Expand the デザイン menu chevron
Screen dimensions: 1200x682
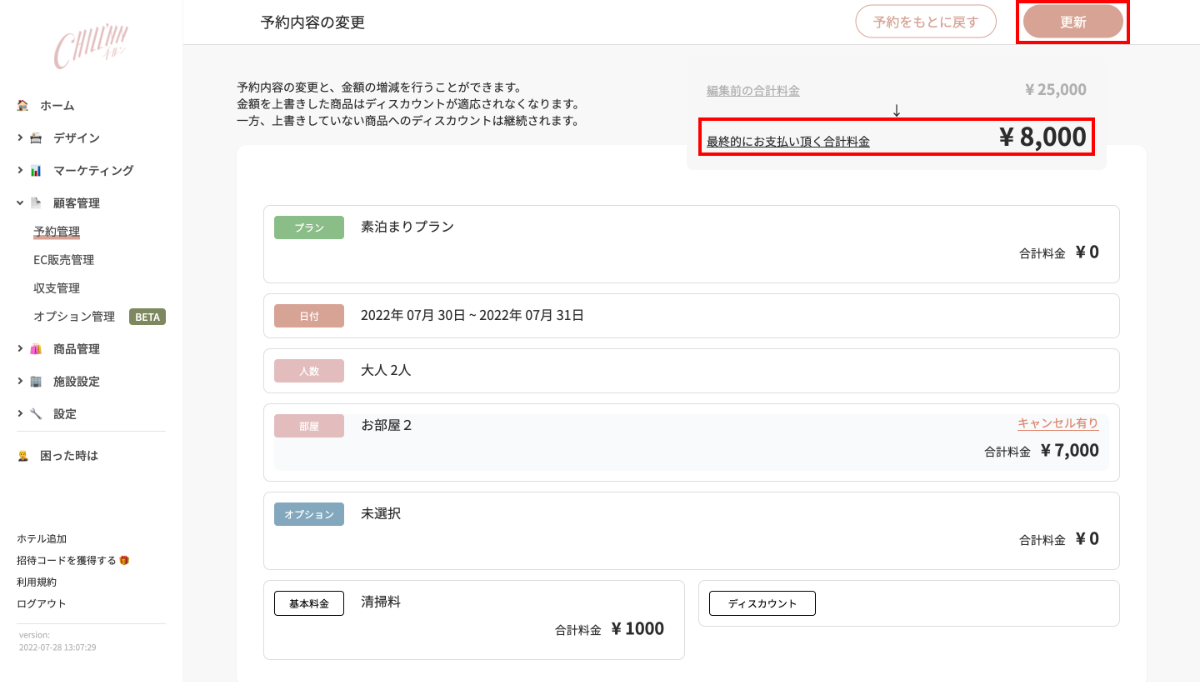click(20, 138)
